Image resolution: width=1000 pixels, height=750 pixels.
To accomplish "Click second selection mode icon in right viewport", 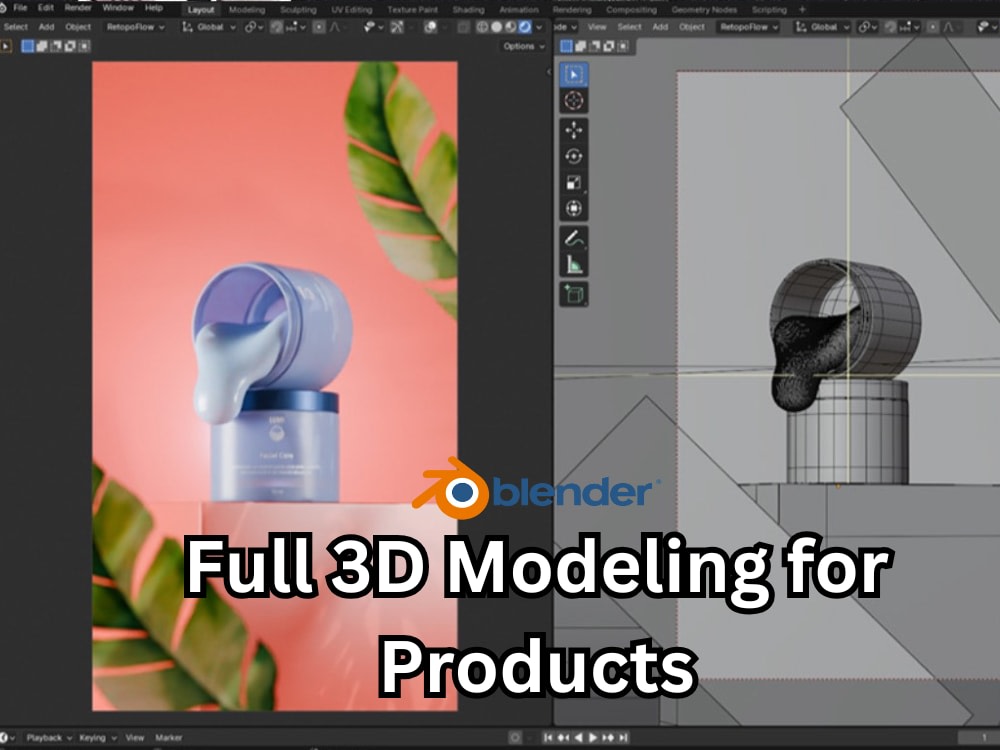I will point(580,46).
